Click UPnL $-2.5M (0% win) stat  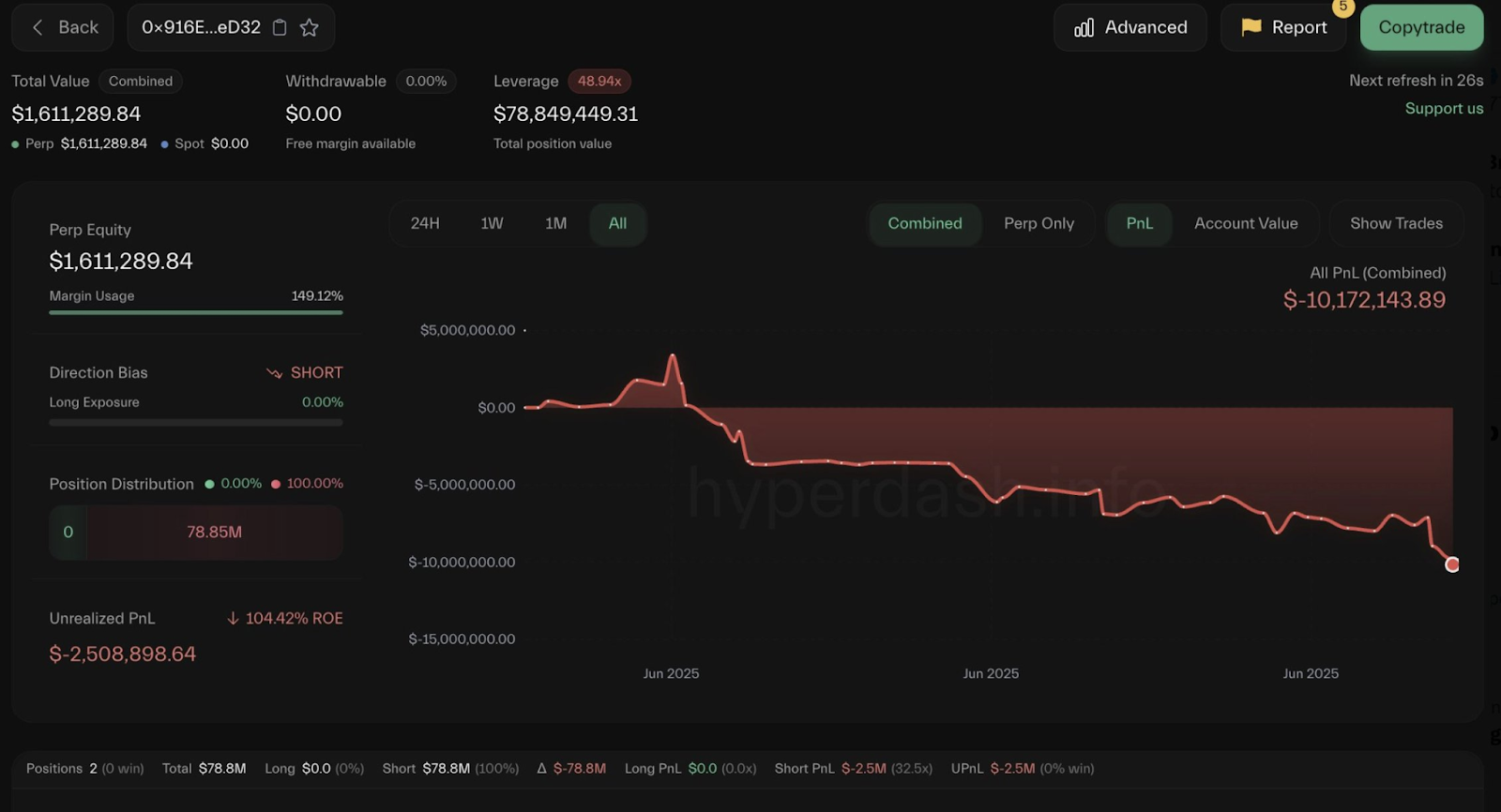point(1023,768)
